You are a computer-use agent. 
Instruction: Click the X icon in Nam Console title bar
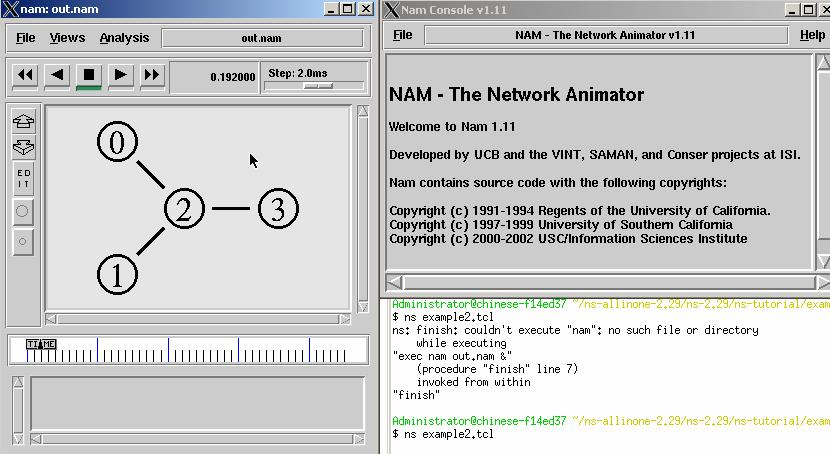click(x=392, y=10)
